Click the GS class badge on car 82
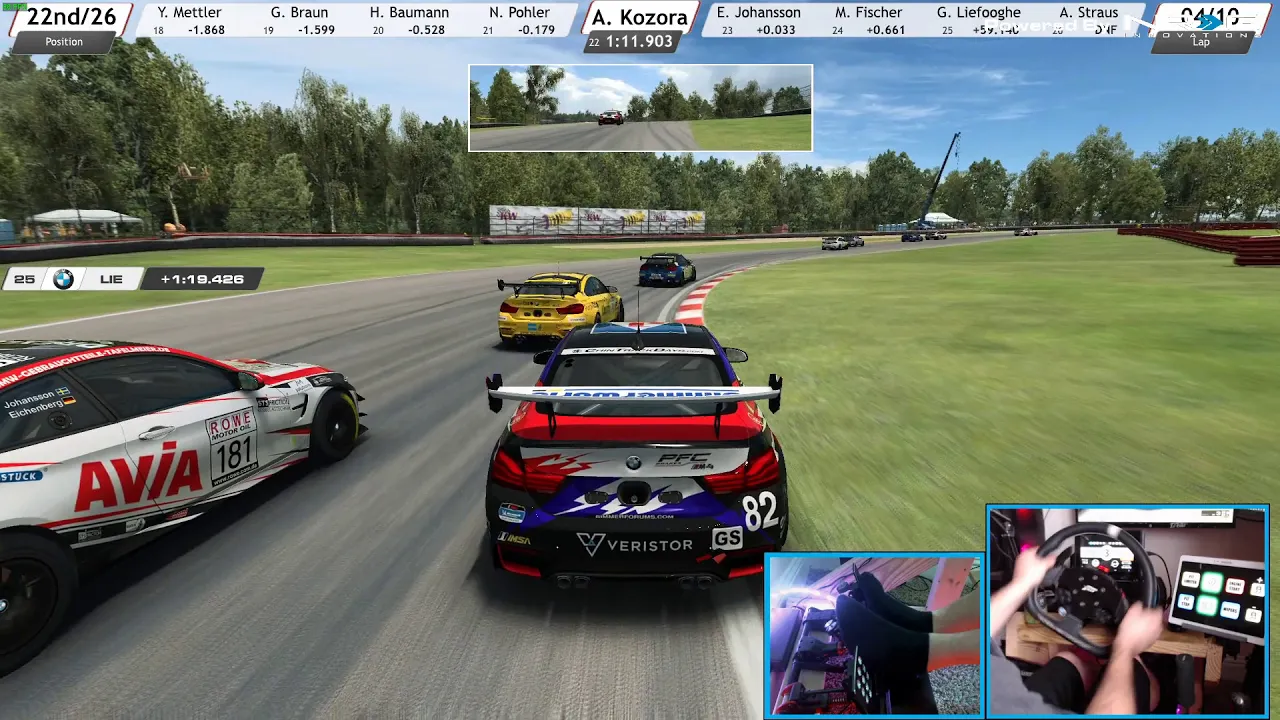1280x720 pixels. [x=727, y=538]
